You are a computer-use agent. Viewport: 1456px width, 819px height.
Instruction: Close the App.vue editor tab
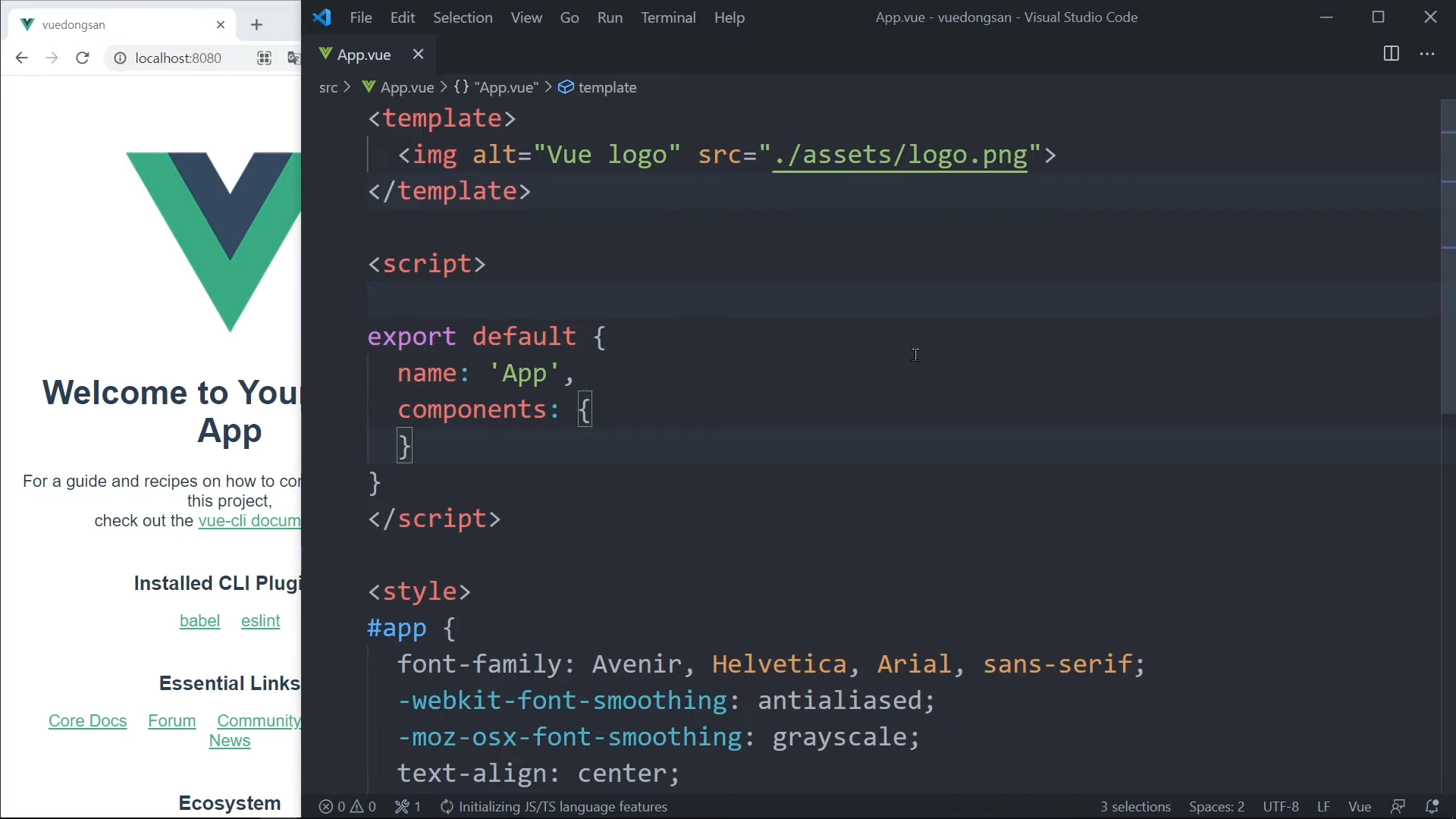pos(418,54)
